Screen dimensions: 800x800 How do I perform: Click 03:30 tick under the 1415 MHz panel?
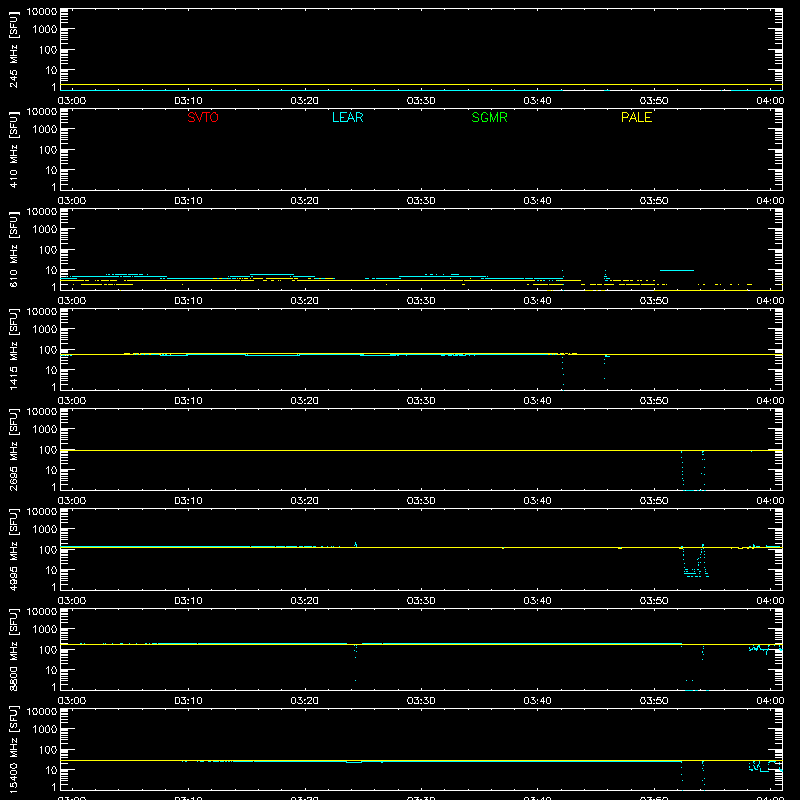point(421,401)
